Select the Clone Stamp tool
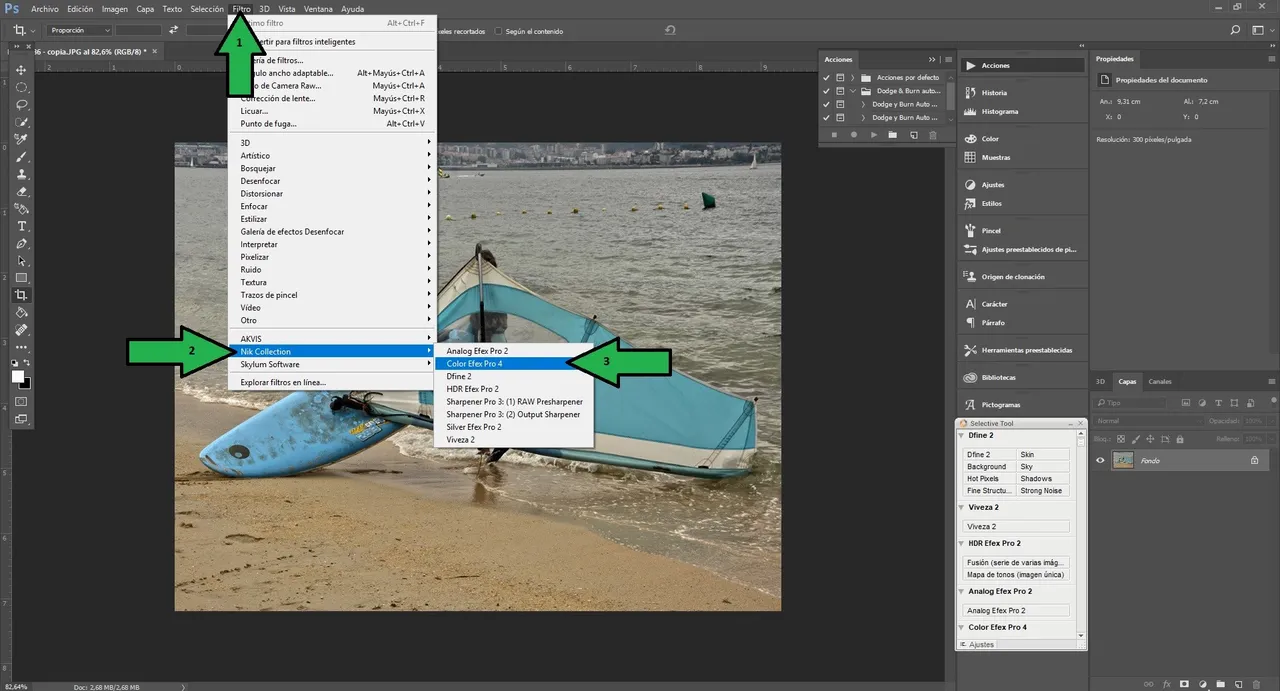Viewport: 1280px width, 691px height. [21, 174]
